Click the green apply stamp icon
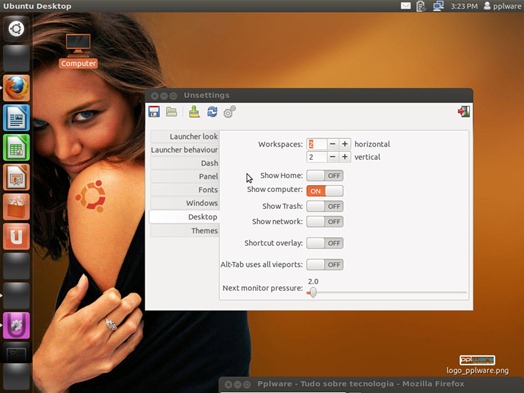 pos(194,112)
